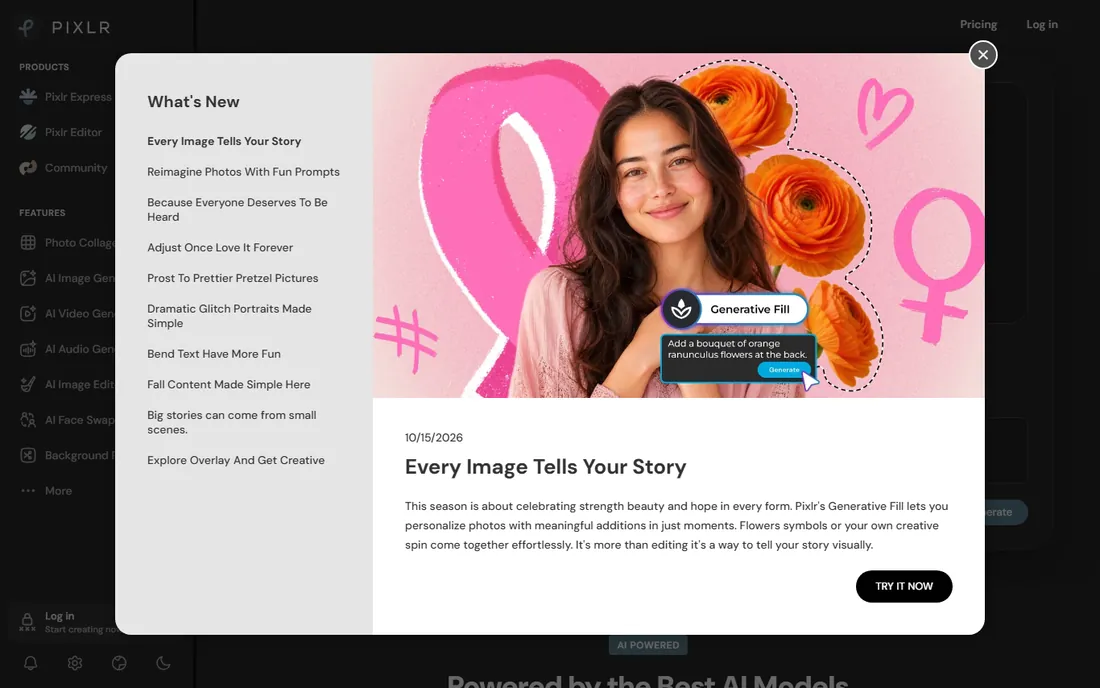This screenshot has height=688, width=1100.
Task: Click the sidebar Log in lock icon
Action: click(x=27, y=621)
